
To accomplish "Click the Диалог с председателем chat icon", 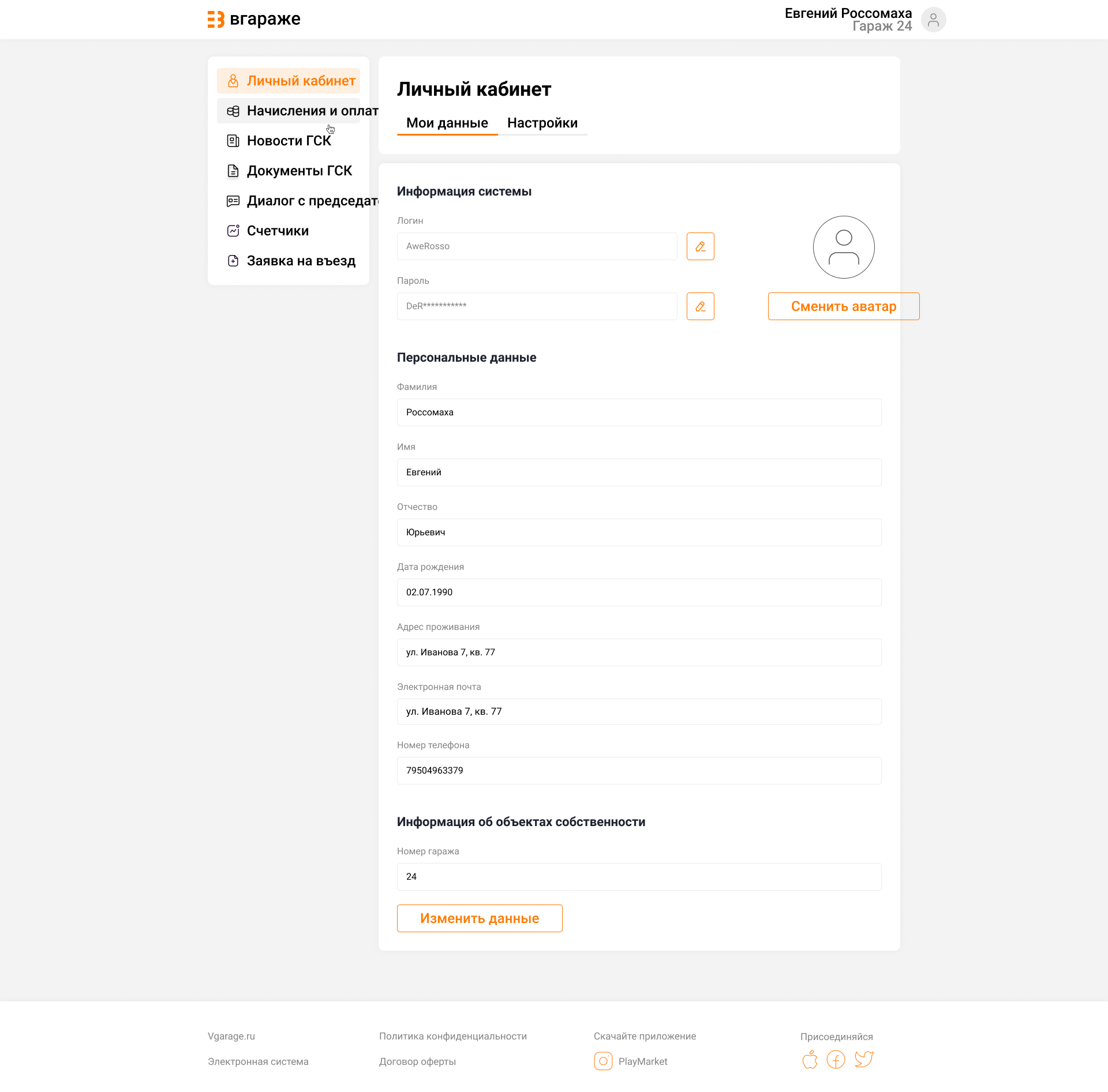I will click(x=233, y=201).
